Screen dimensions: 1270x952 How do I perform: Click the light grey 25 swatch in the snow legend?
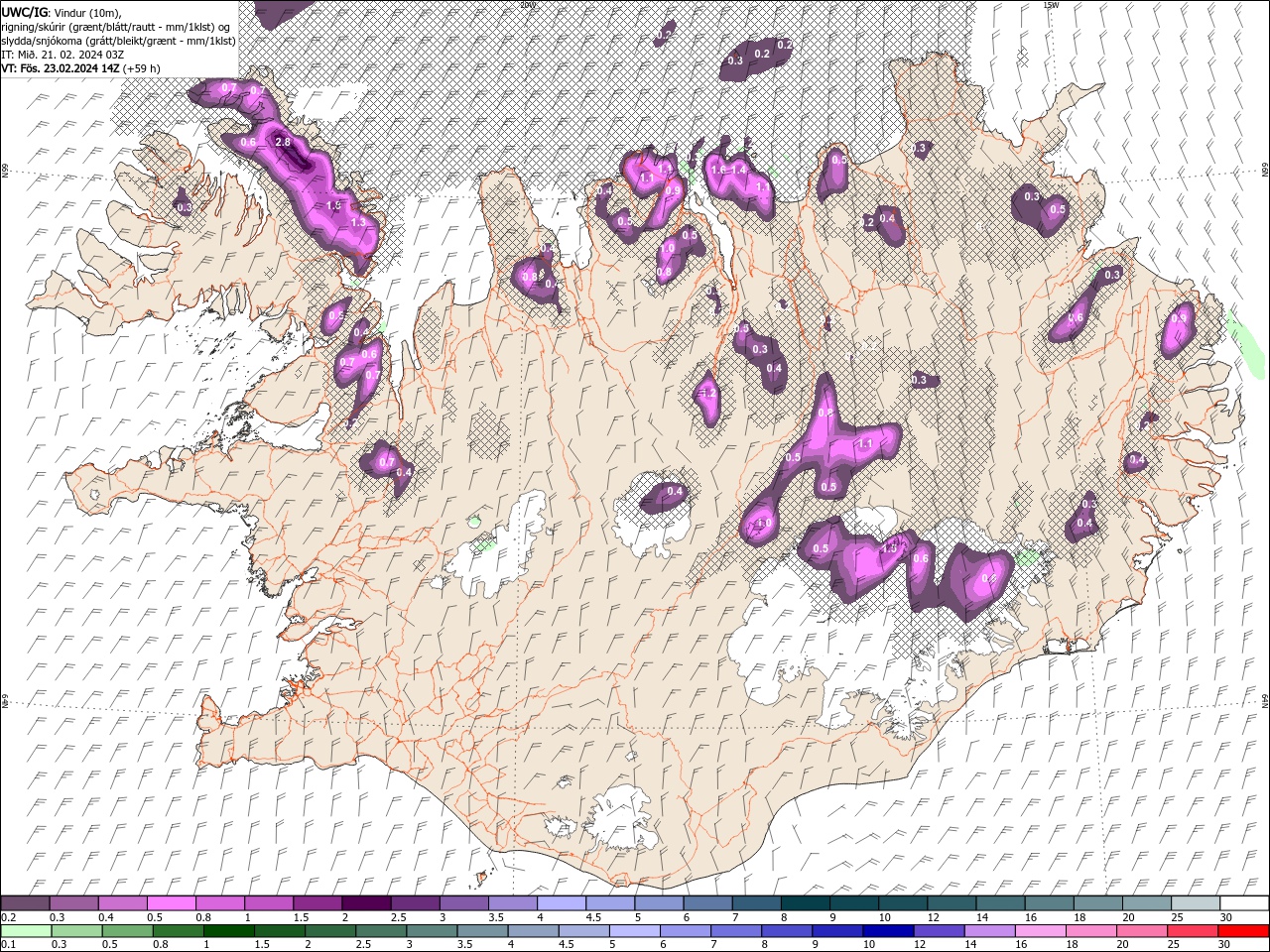coord(1196,903)
